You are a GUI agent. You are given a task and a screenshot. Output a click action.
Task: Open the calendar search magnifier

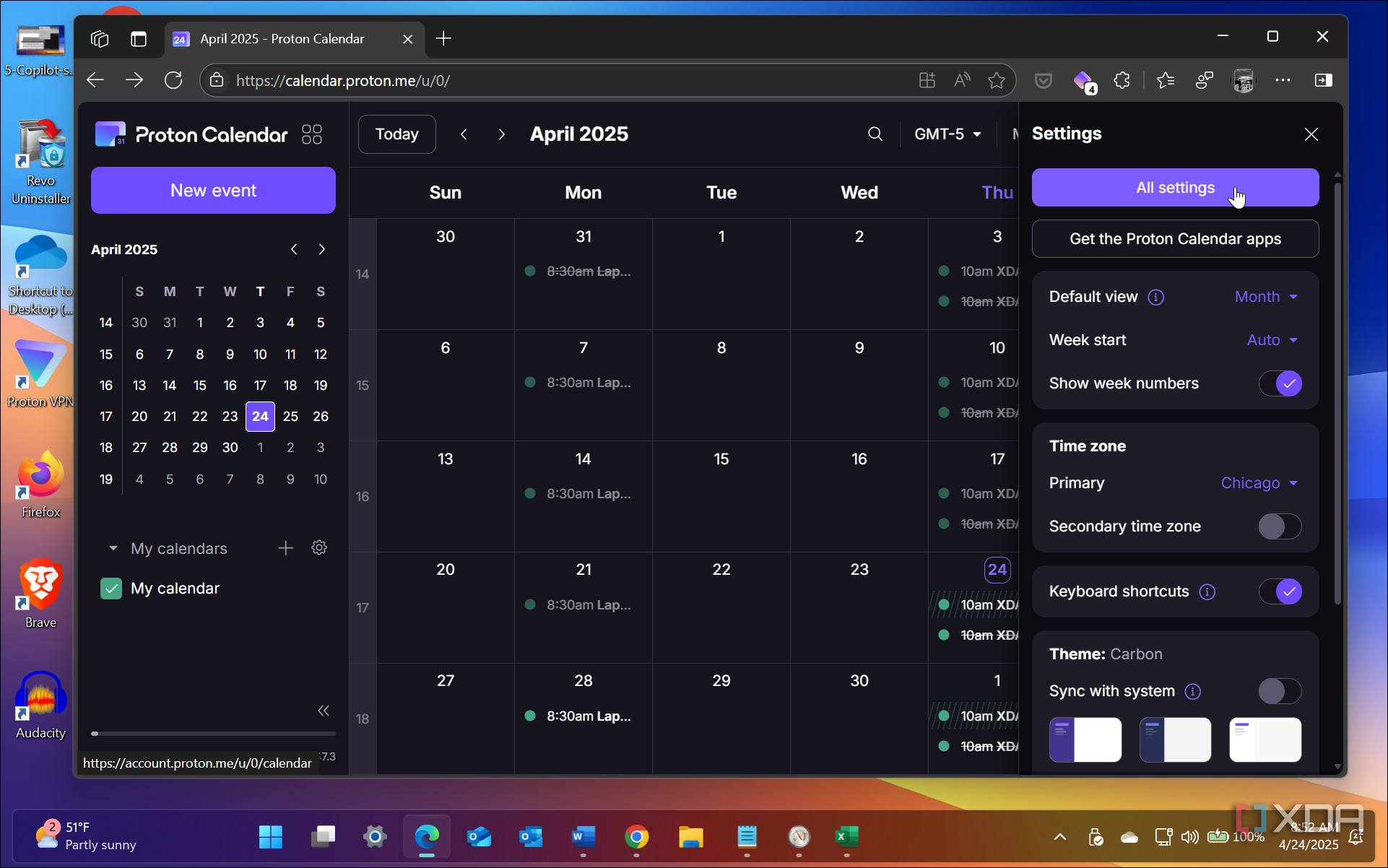(875, 134)
